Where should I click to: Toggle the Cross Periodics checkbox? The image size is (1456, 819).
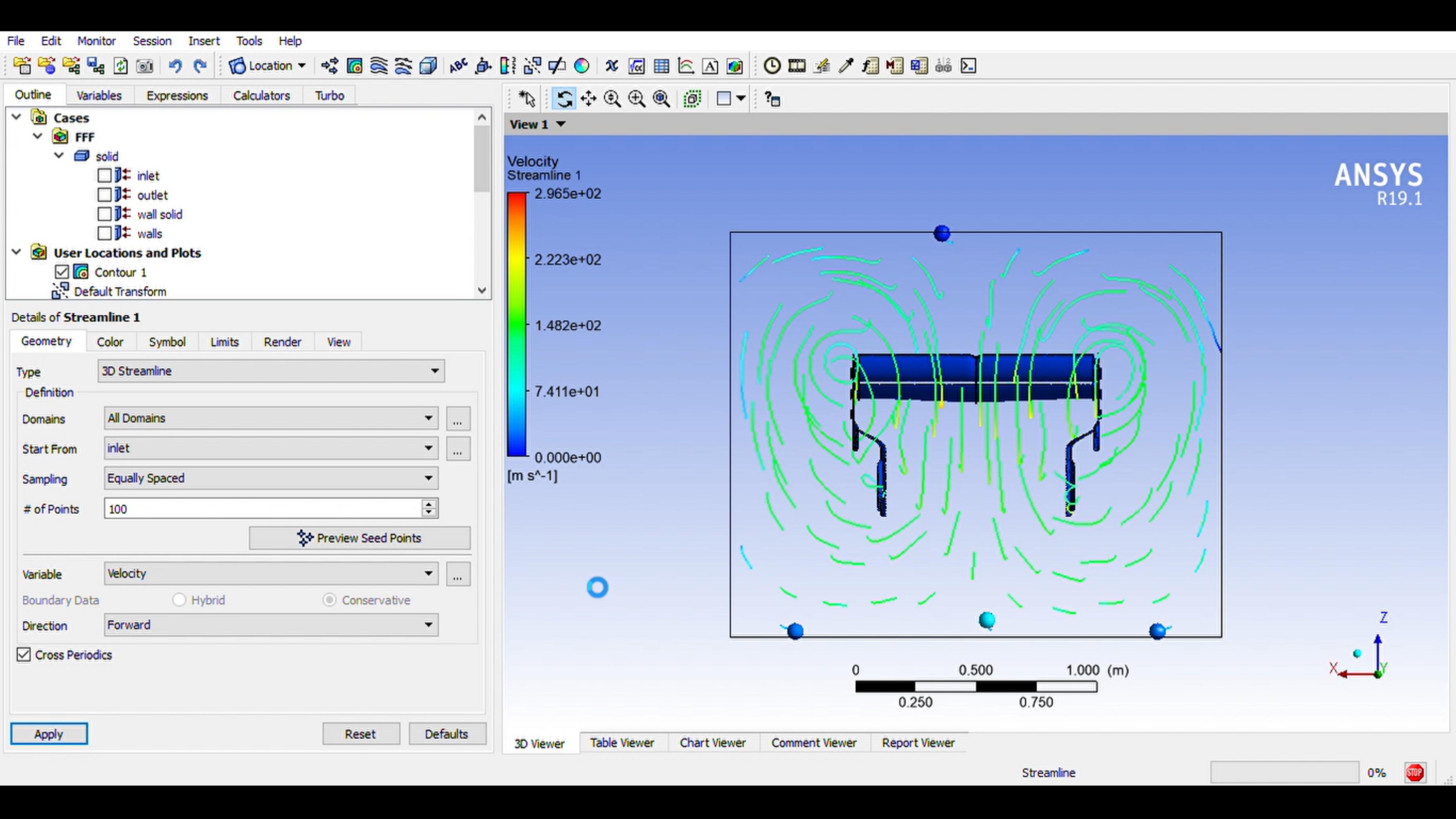(23, 654)
